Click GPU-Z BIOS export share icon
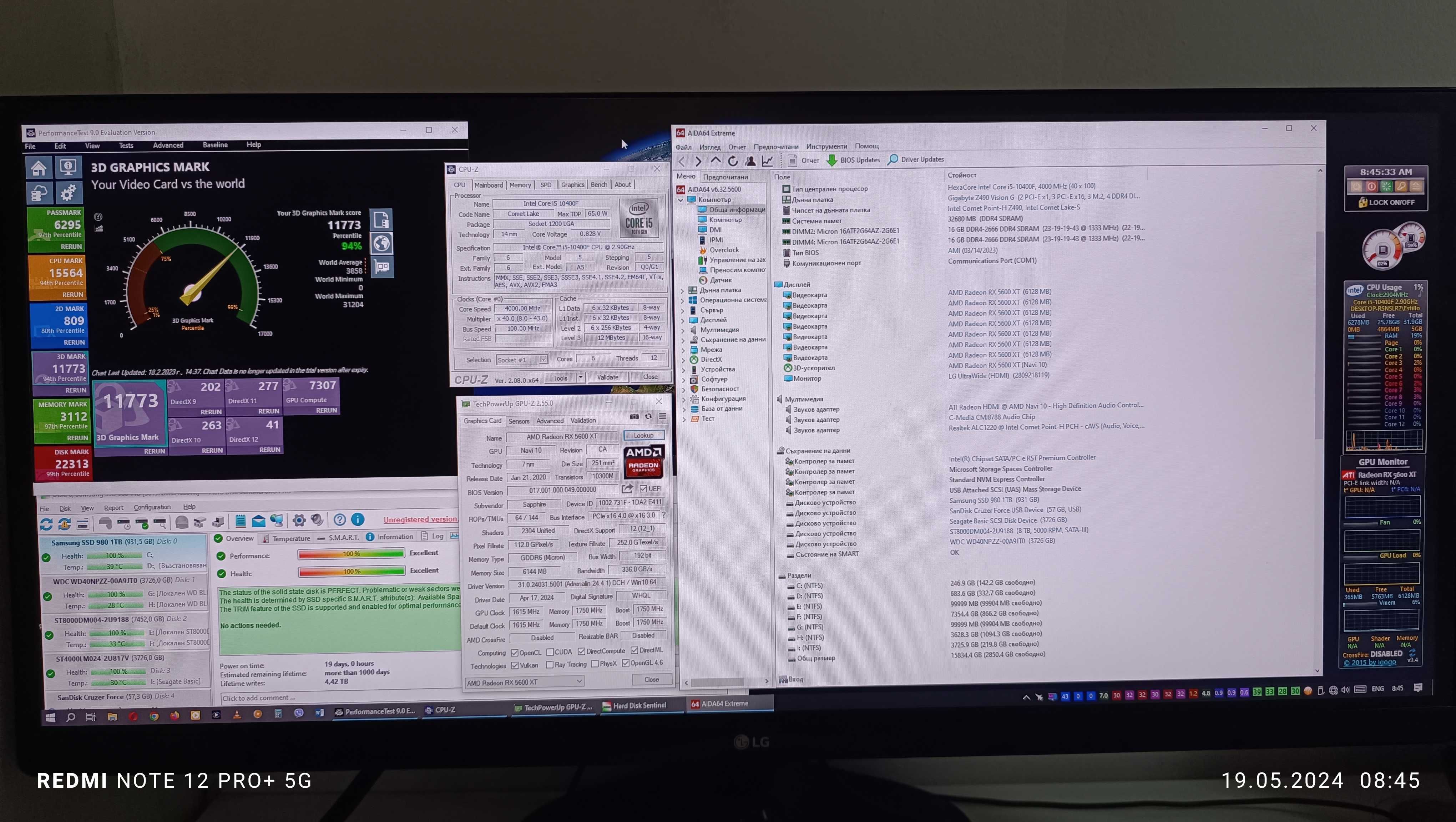1456x822 pixels. [x=627, y=489]
